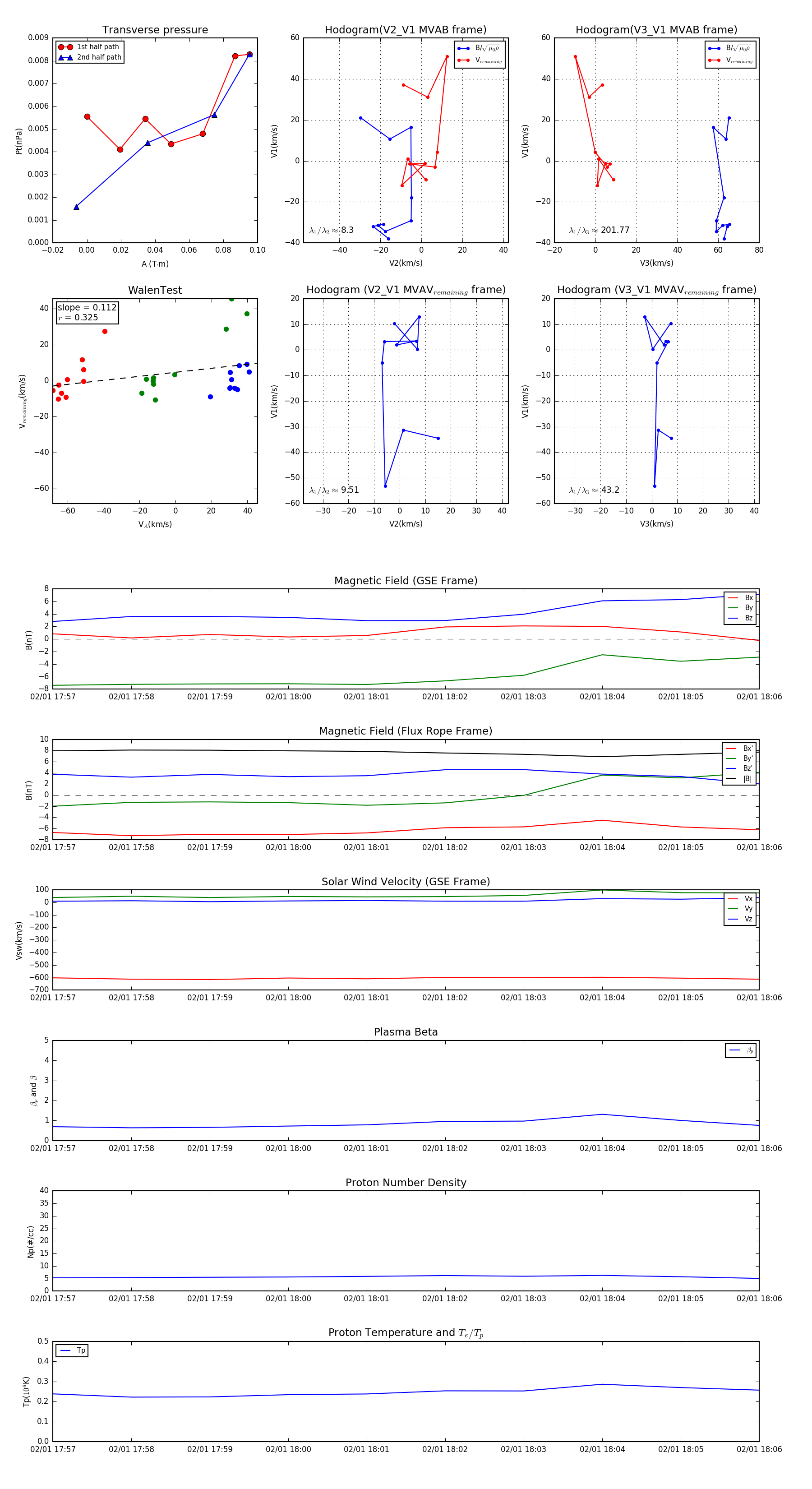Select the 'Bz' legend entry in GSE panel
Viewport: 812px width, 1489px height.
[740, 619]
